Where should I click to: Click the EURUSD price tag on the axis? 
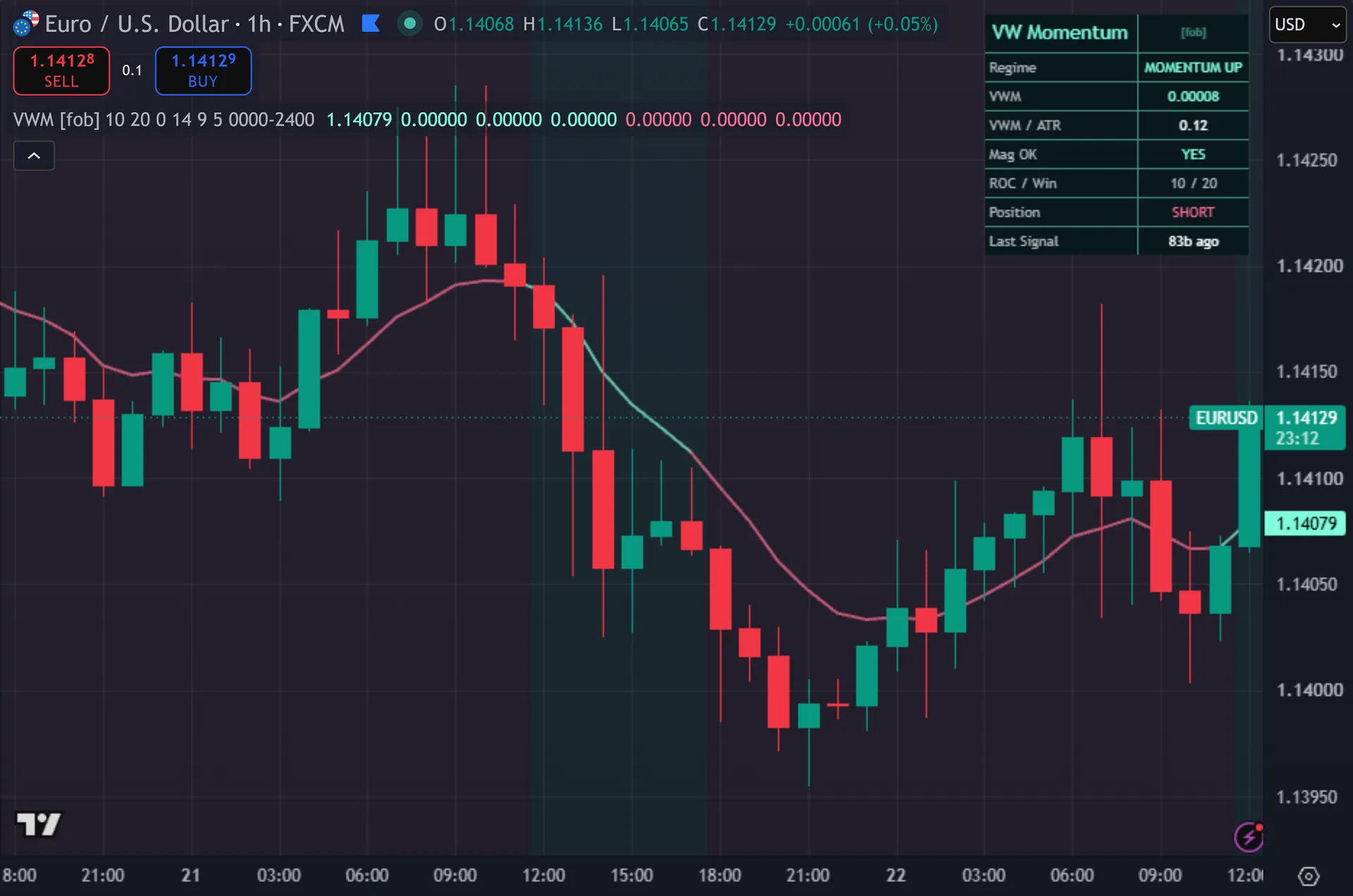pos(1226,418)
